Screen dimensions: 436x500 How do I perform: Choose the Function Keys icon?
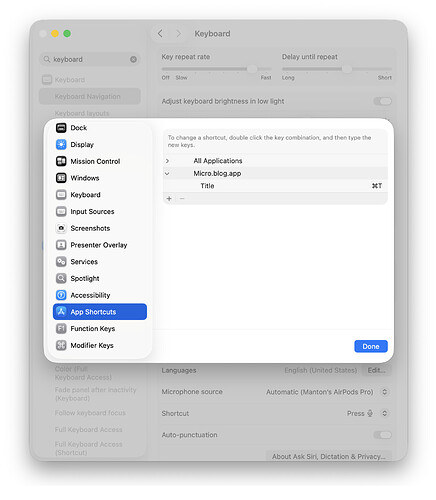pos(61,329)
